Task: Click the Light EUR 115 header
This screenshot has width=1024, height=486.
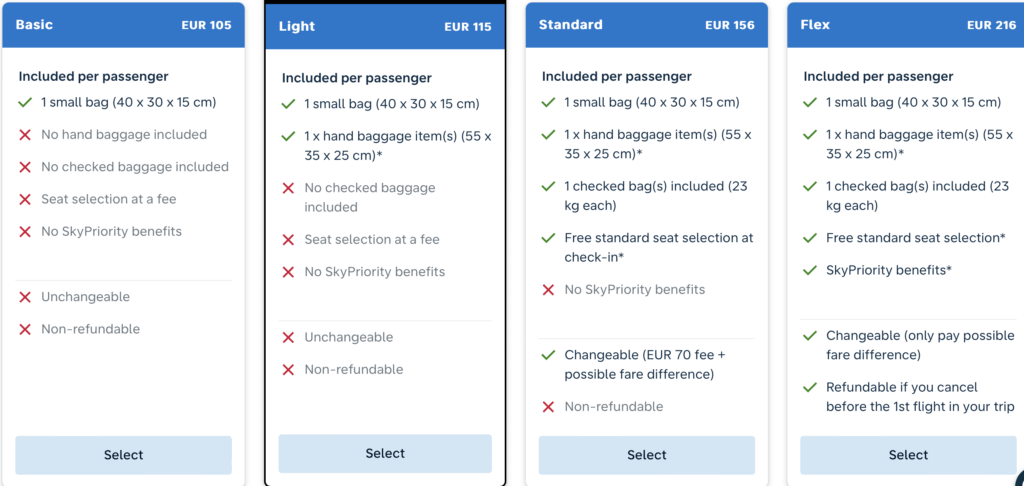Action: click(385, 27)
